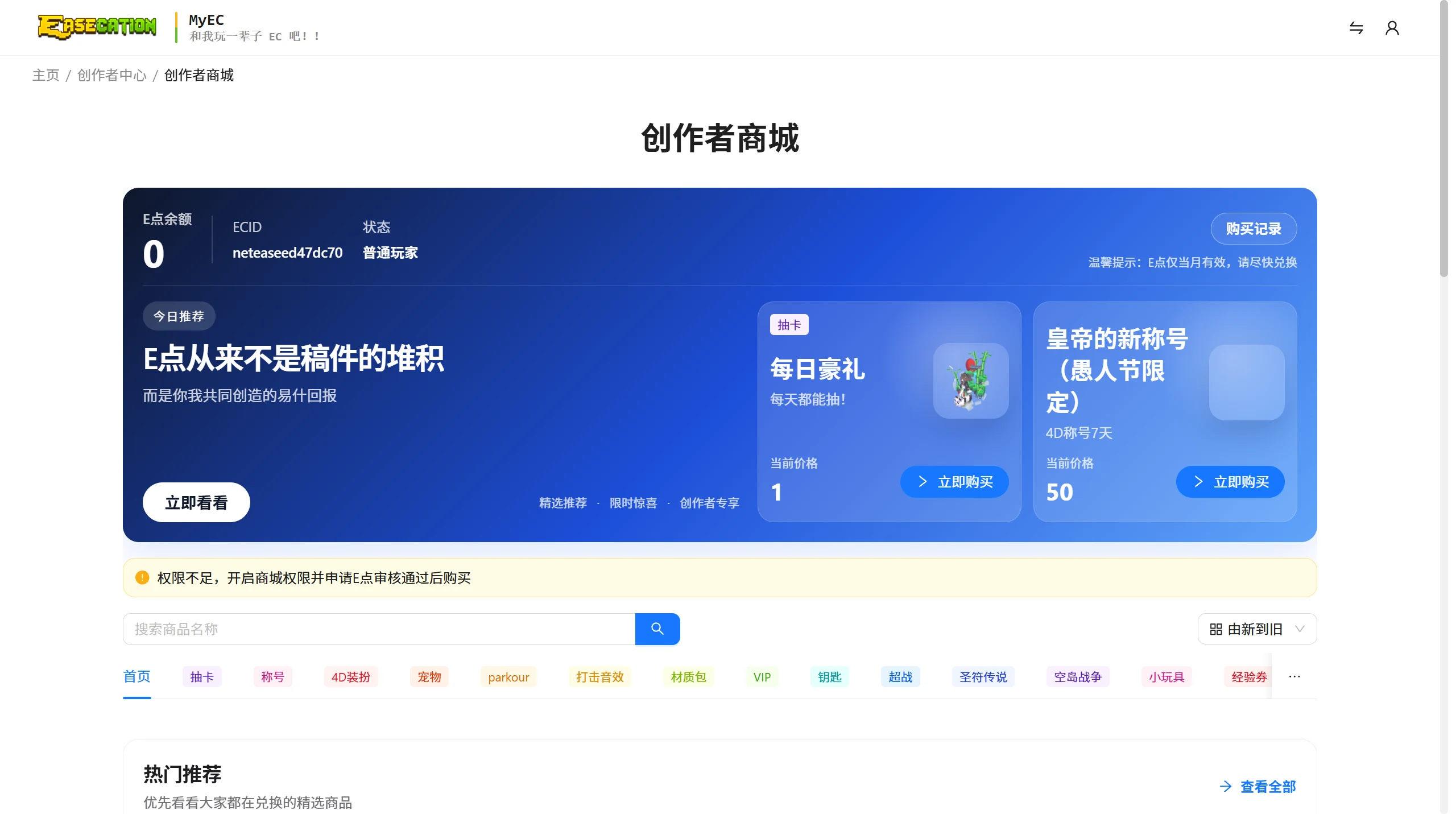Click the 每日豪礼 item thumbnail

(x=971, y=381)
